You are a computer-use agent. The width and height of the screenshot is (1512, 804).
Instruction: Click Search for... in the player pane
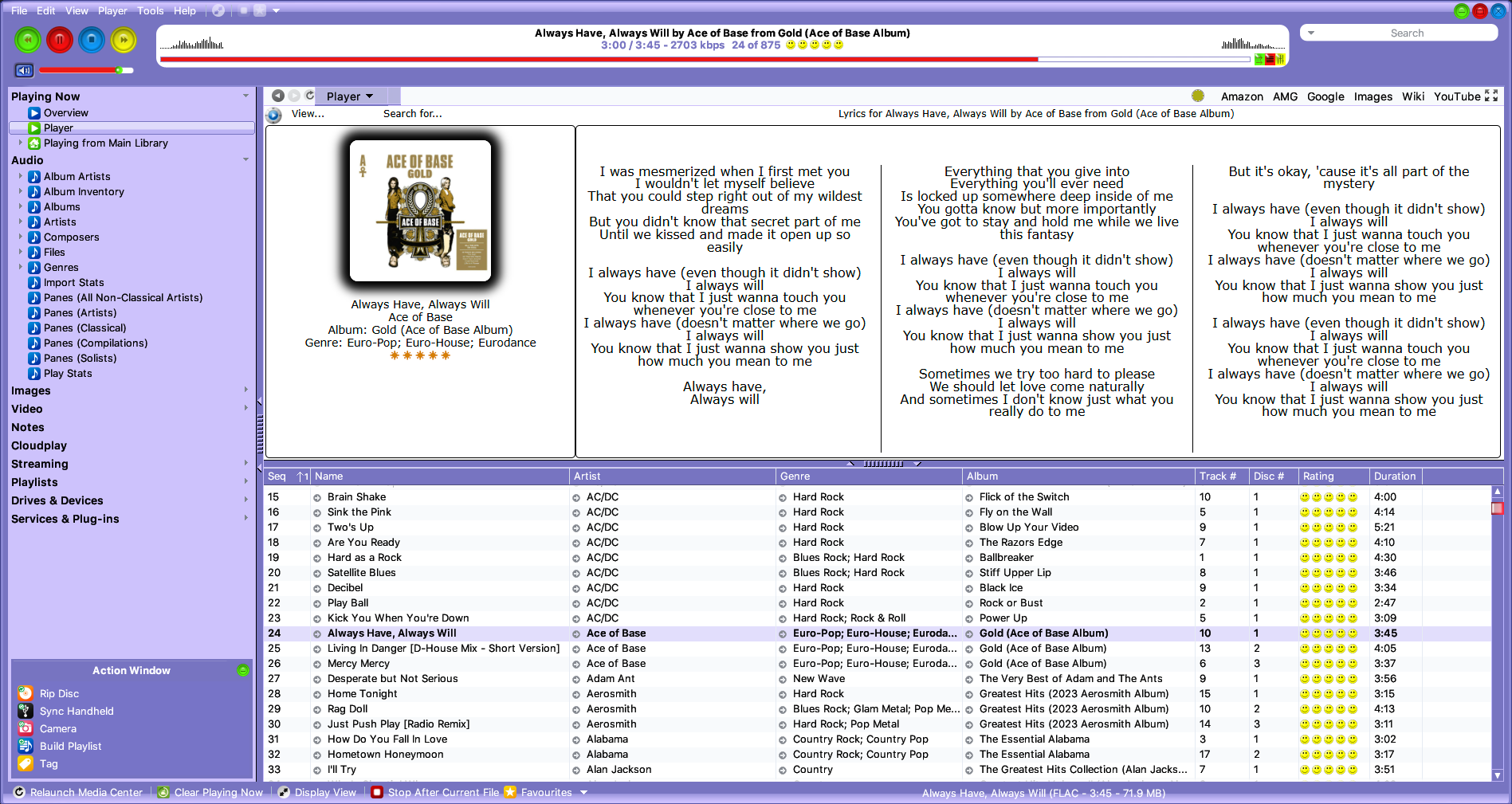coord(412,113)
